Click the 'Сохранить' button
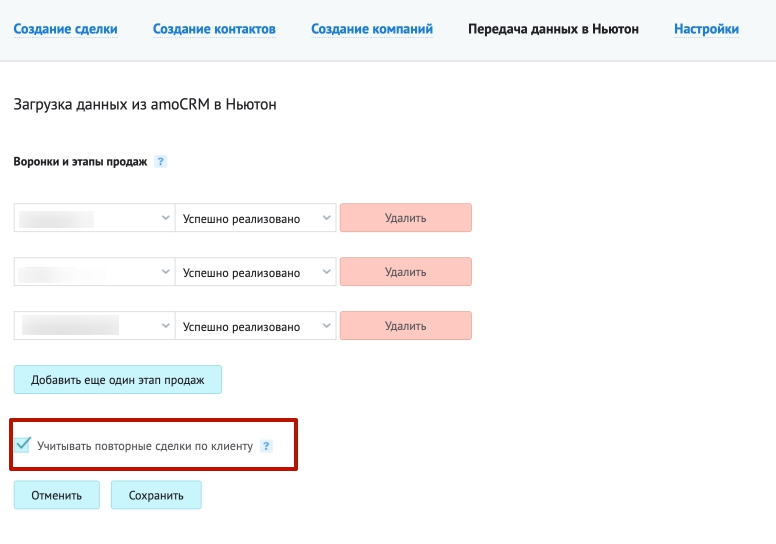 156,495
